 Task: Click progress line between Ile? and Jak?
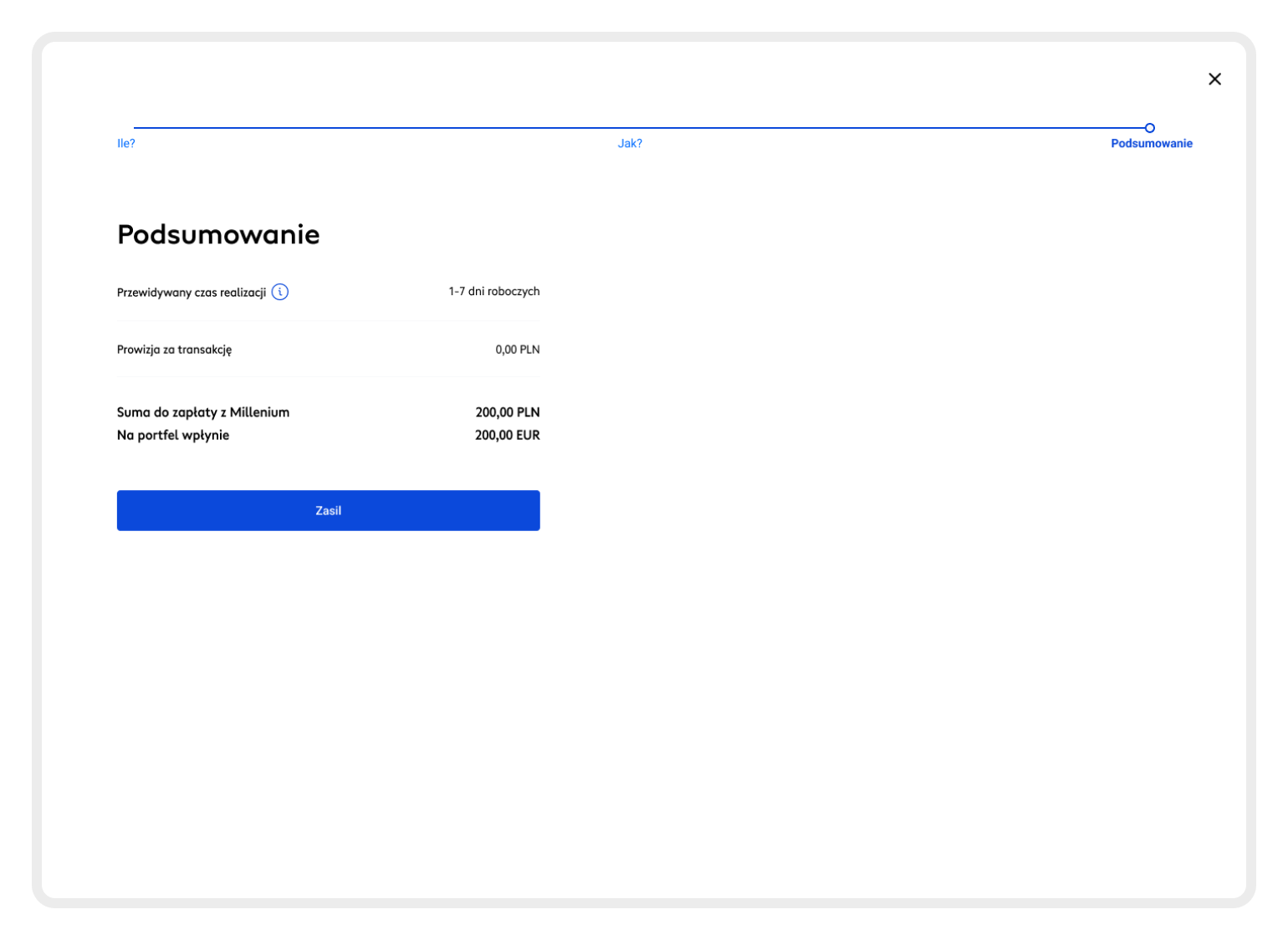(376, 128)
